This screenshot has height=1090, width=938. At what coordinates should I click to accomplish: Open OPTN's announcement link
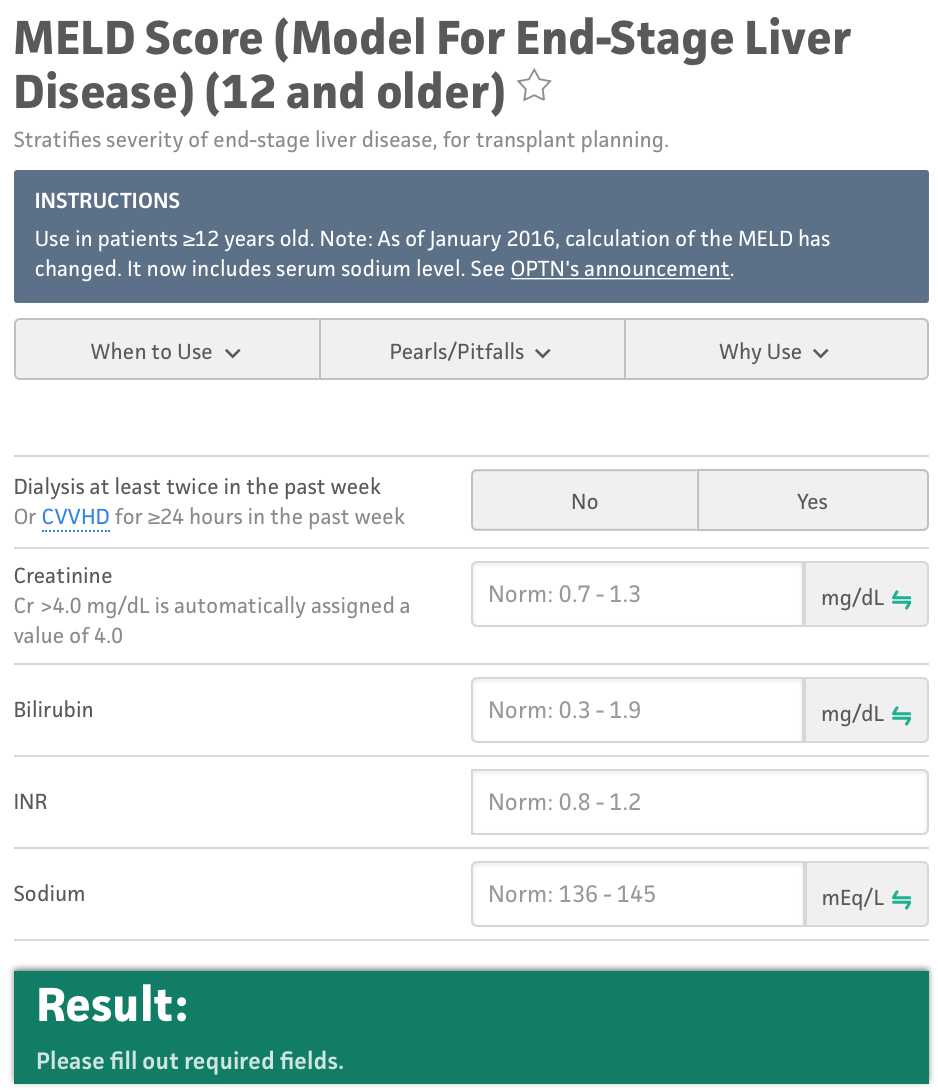(x=620, y=269)
